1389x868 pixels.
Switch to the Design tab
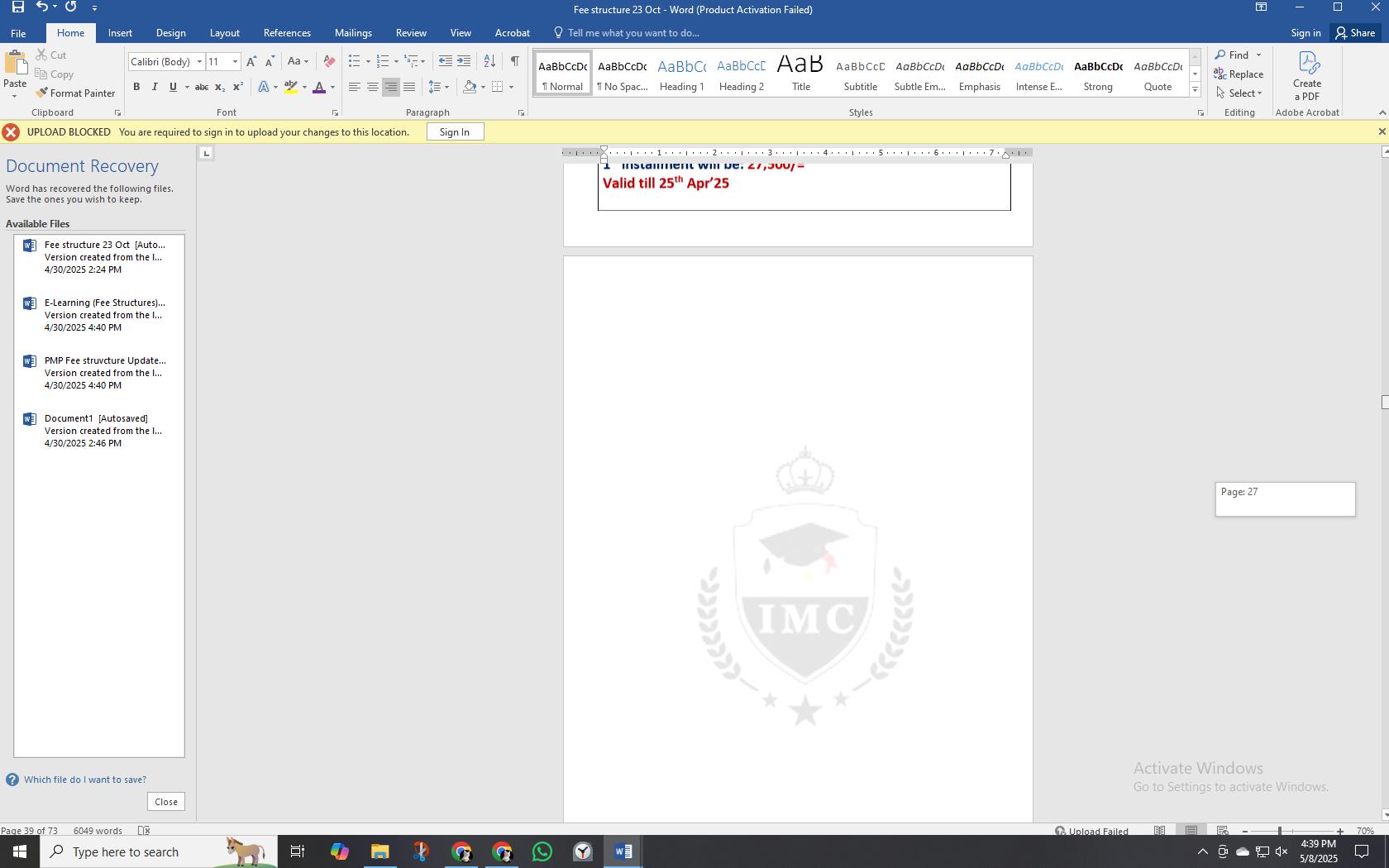tap(170, 33)
